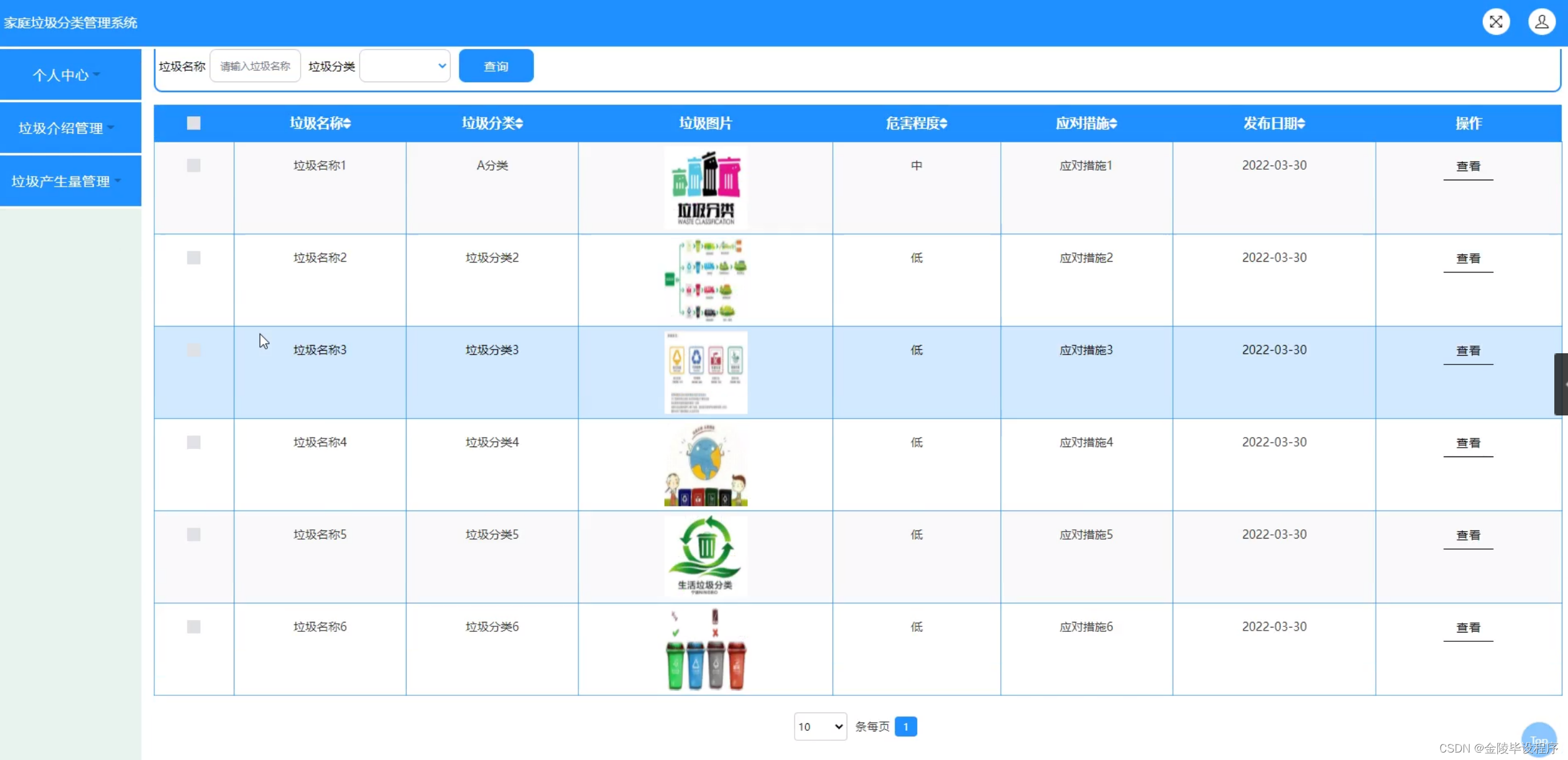Click the fullscreen toggle icon

point(1496,22)
